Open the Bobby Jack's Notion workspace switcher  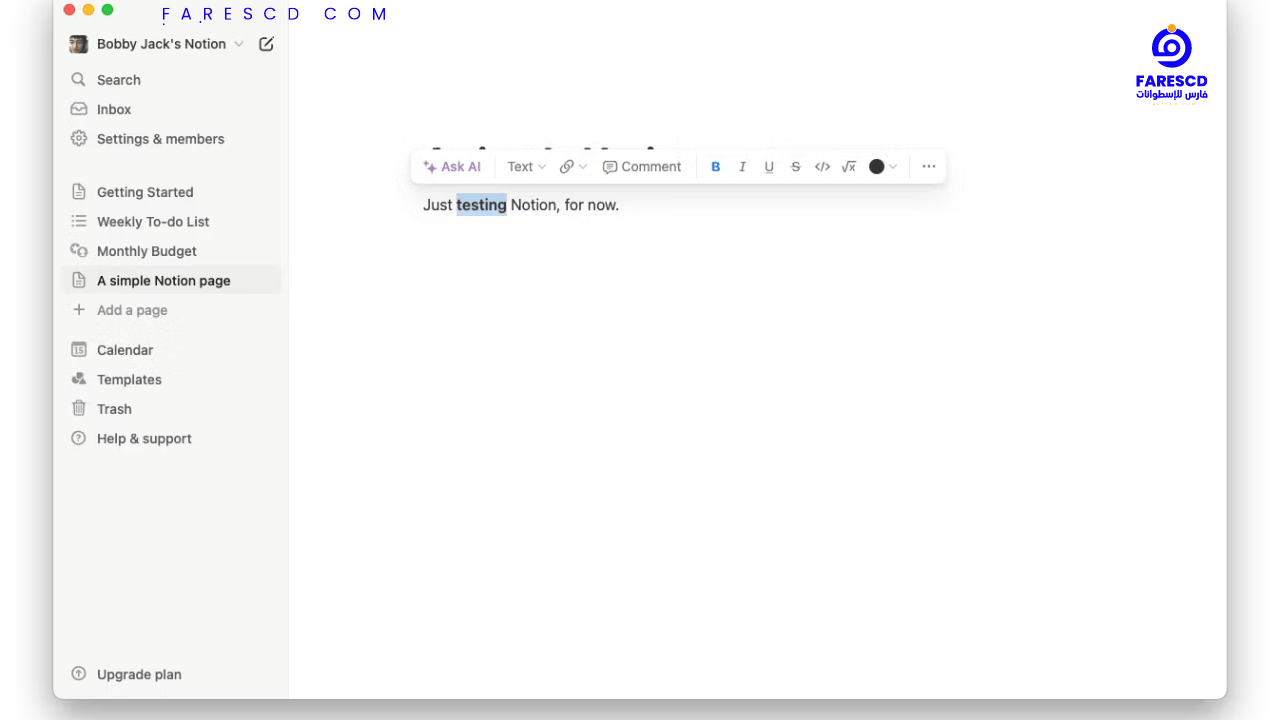pos(156,44)
